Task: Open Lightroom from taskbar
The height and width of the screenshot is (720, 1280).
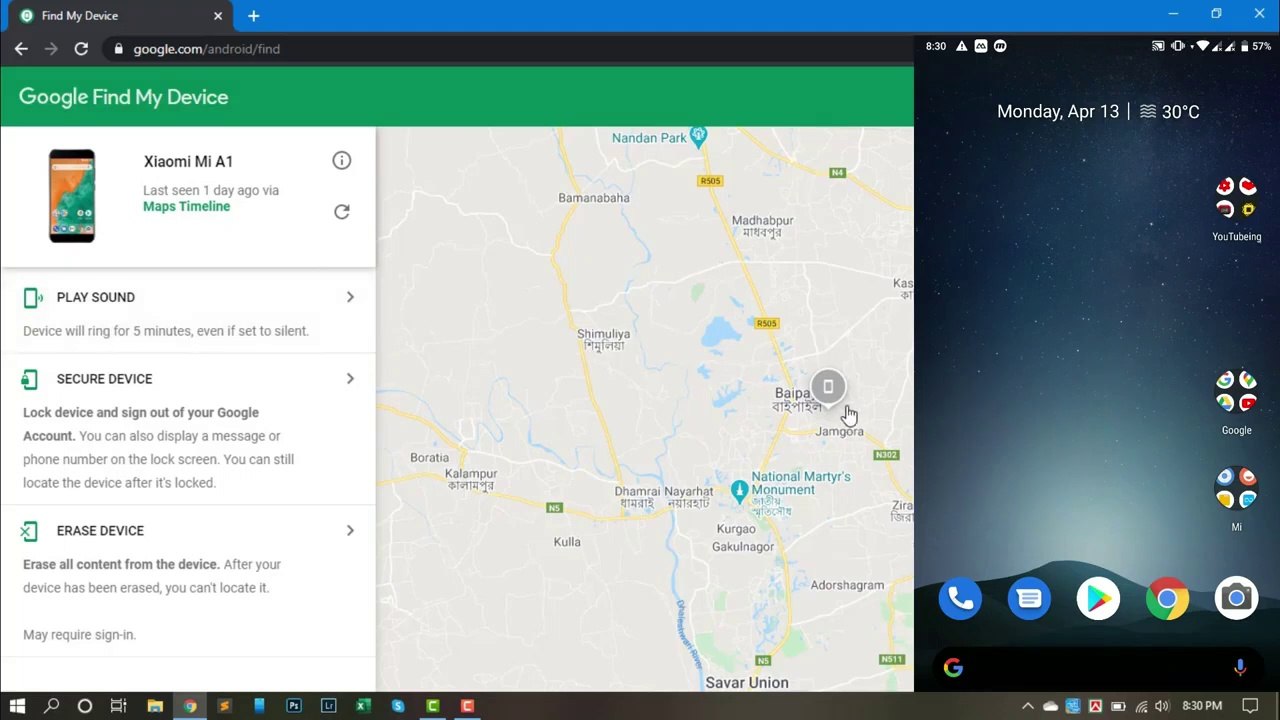Action: pyautogui.click(x=328, y=706)
